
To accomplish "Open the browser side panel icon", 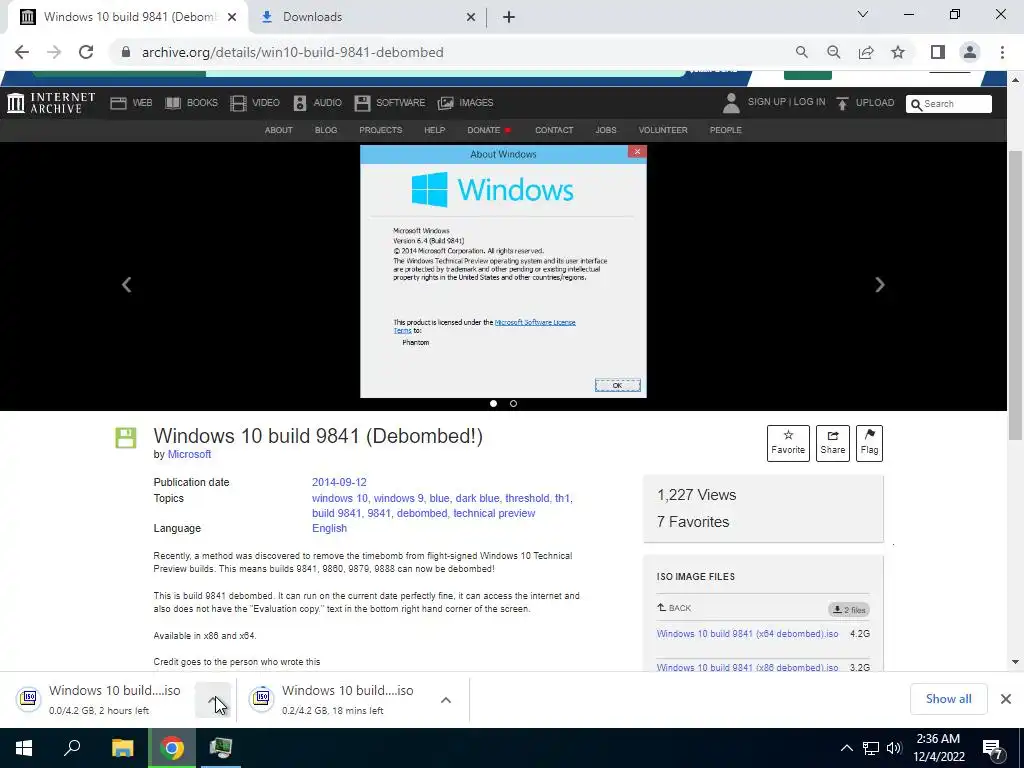I will click(x=938, y=52).
